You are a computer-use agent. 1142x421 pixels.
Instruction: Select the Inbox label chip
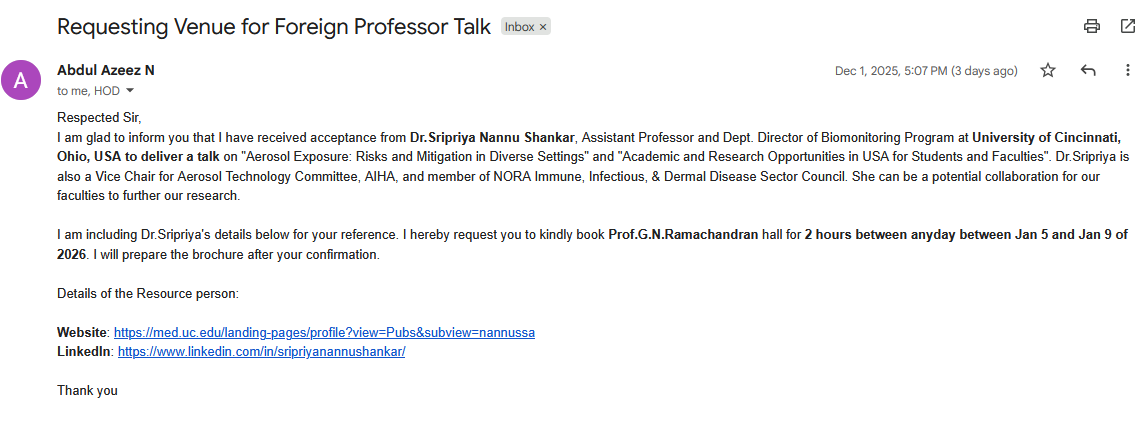[x=520, y=27]
